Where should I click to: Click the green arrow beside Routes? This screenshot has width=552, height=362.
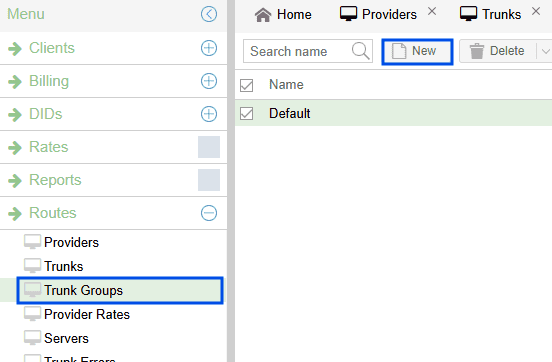pyautogui.click(x=15, y=213)
